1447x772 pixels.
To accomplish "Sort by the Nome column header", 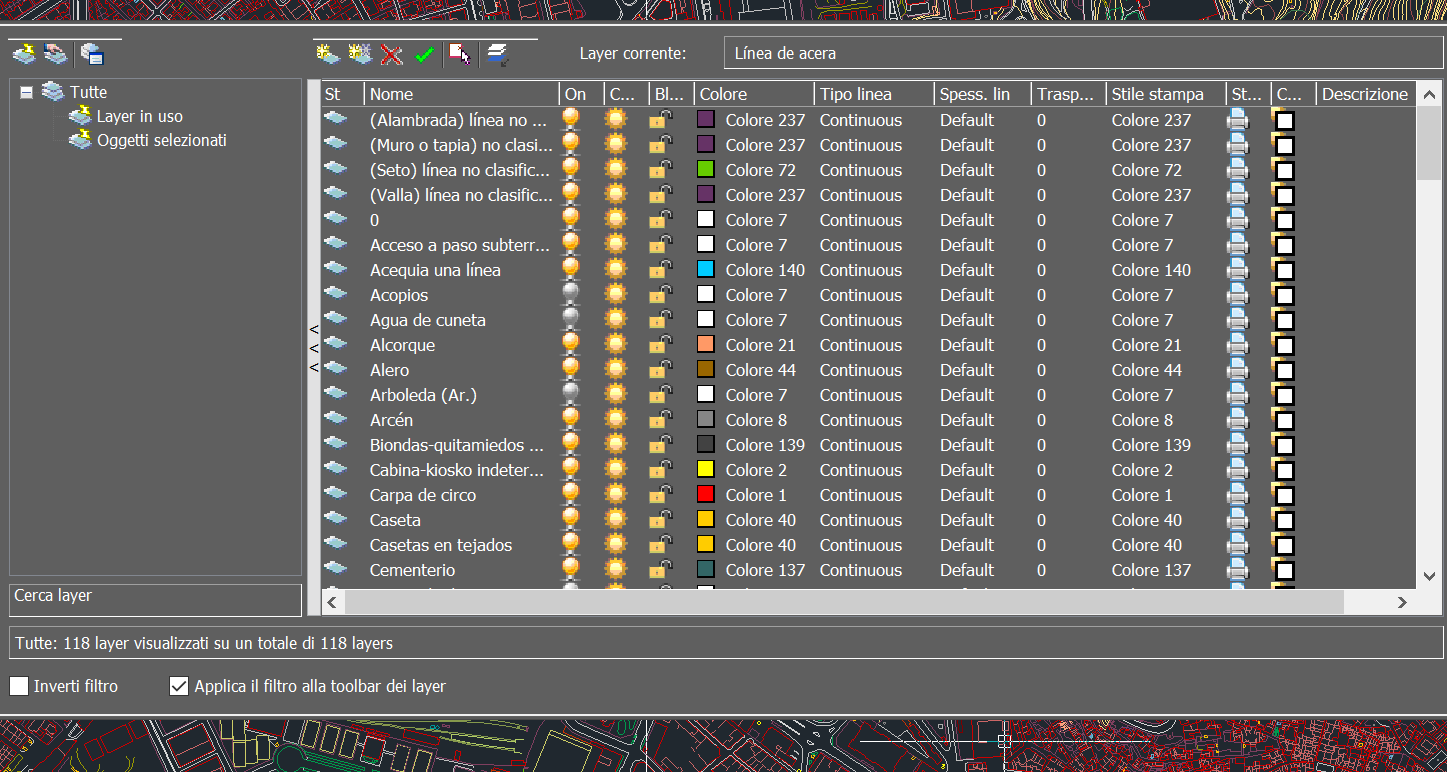I will [x=461, y=94].
